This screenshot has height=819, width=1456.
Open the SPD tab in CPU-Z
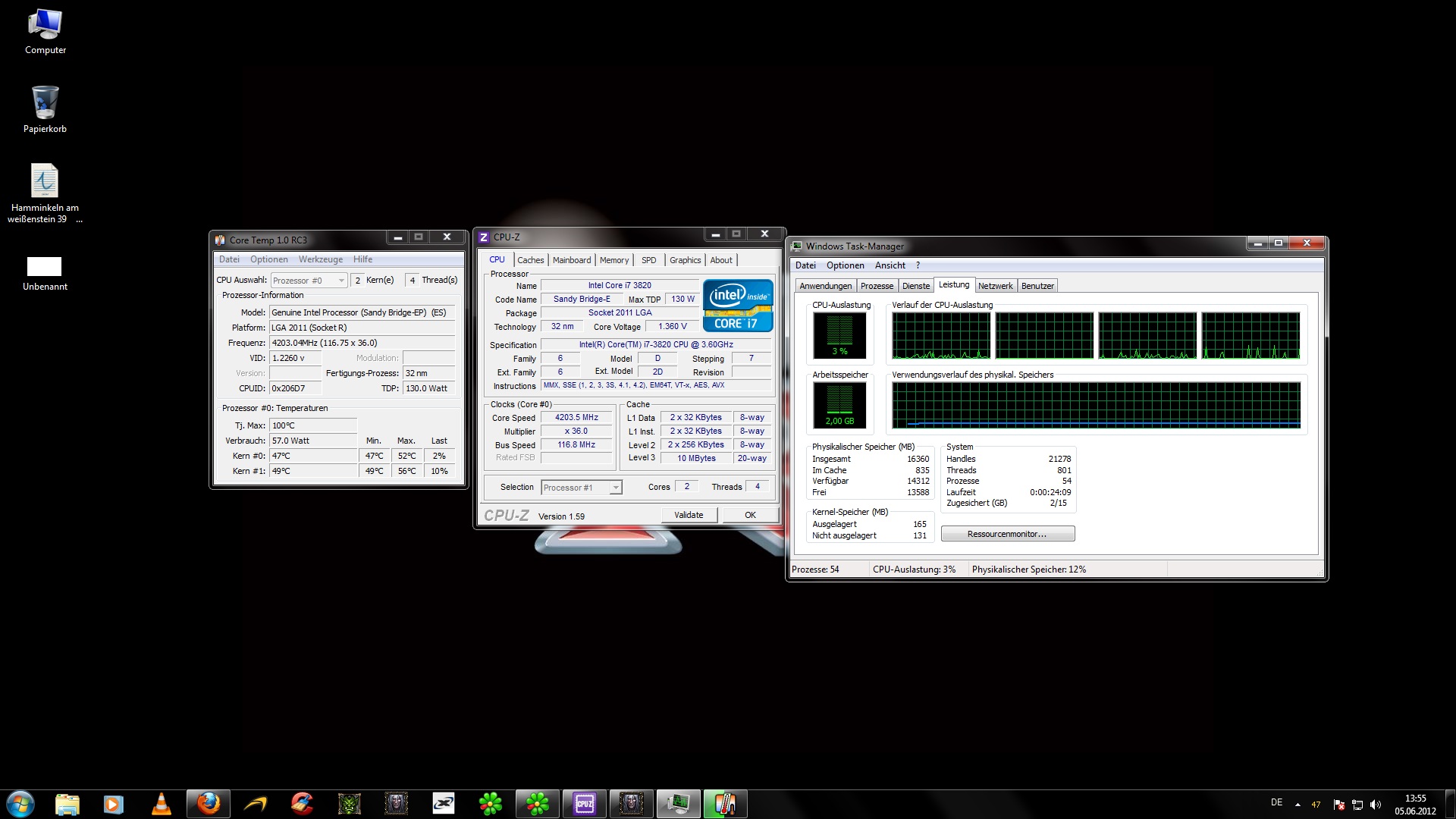[649, 260]
